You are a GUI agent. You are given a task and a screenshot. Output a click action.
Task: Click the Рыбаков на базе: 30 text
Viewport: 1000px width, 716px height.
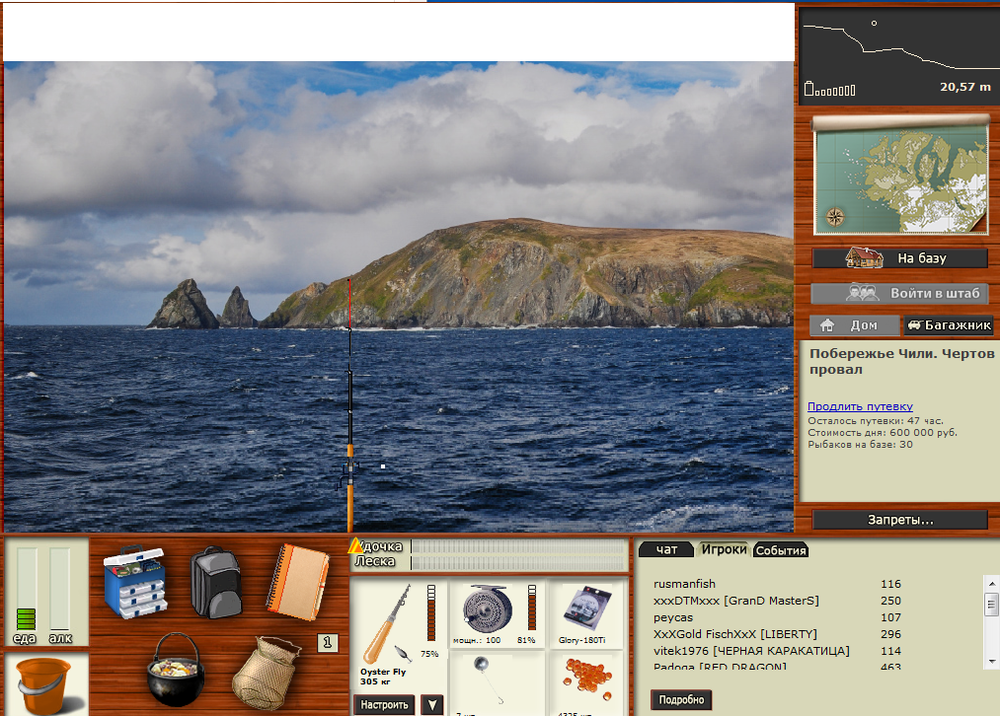click(x=860, y=444)
